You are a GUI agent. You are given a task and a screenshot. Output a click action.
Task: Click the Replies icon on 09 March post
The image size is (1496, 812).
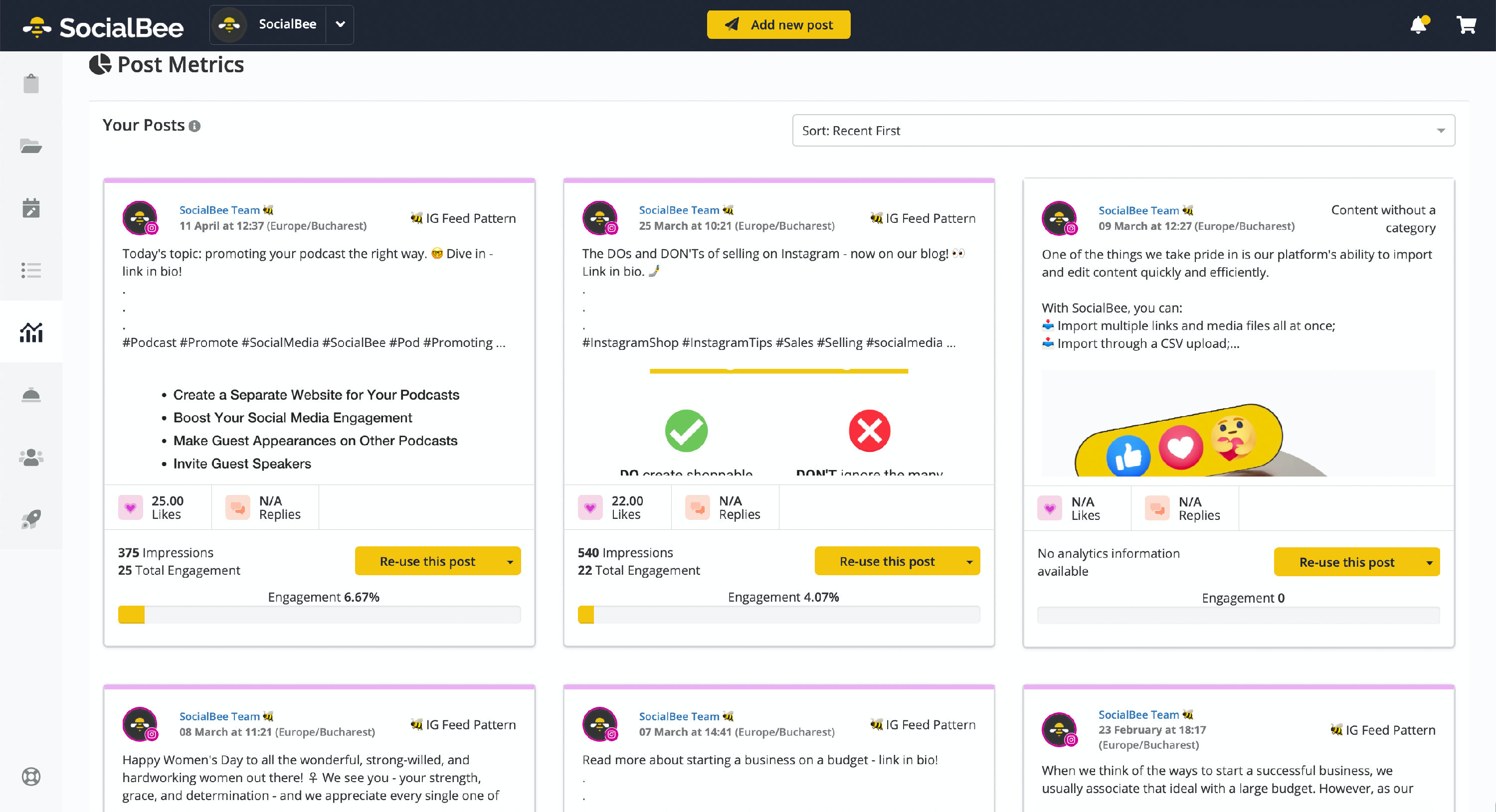pyautogui.click(x=1157, y=508)
